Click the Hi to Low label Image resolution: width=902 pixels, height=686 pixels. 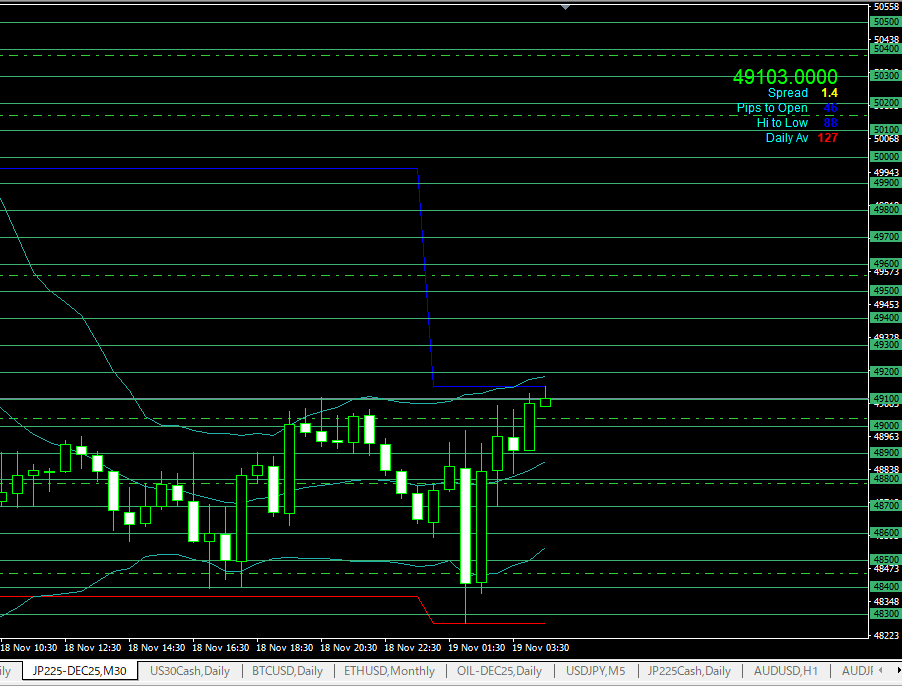[x=782, y=123]
